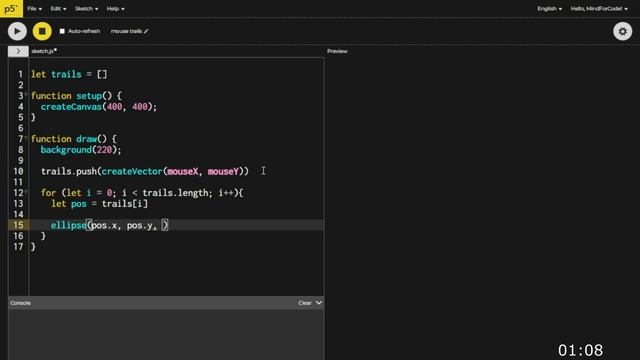640x360 pixels.
Task: Click line number 10 in gutter
Action: pos(18,171)
